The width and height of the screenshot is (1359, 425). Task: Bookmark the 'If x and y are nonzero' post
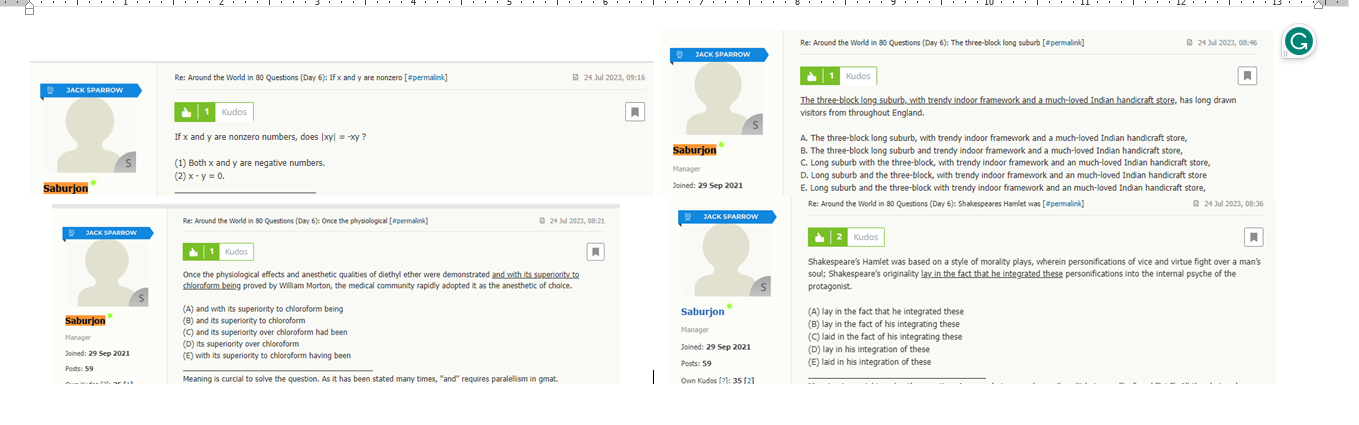pos(635,112)
